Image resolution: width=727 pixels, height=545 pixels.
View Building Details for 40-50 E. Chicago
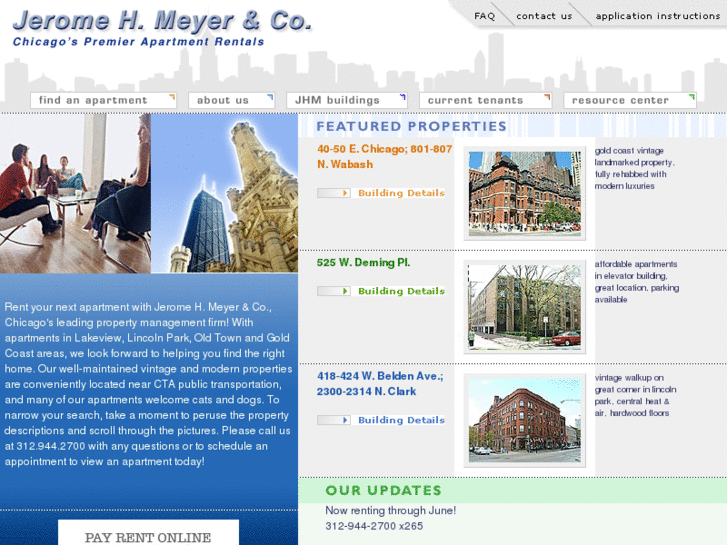click(402, 193)
